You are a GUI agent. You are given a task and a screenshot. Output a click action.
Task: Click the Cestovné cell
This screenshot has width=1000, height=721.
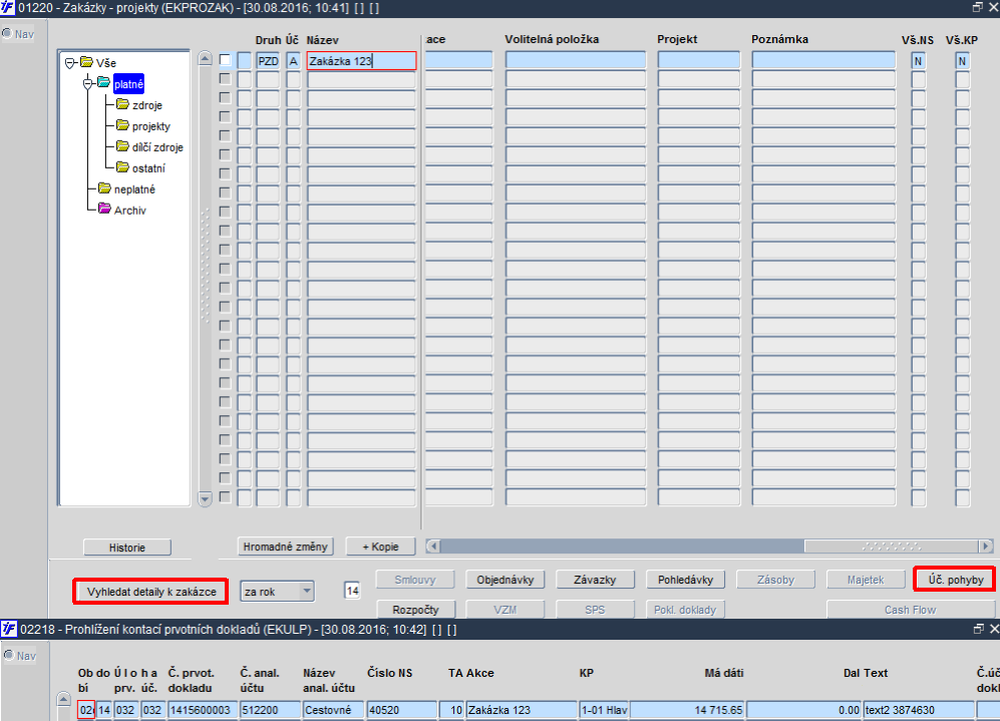(334, 710)
